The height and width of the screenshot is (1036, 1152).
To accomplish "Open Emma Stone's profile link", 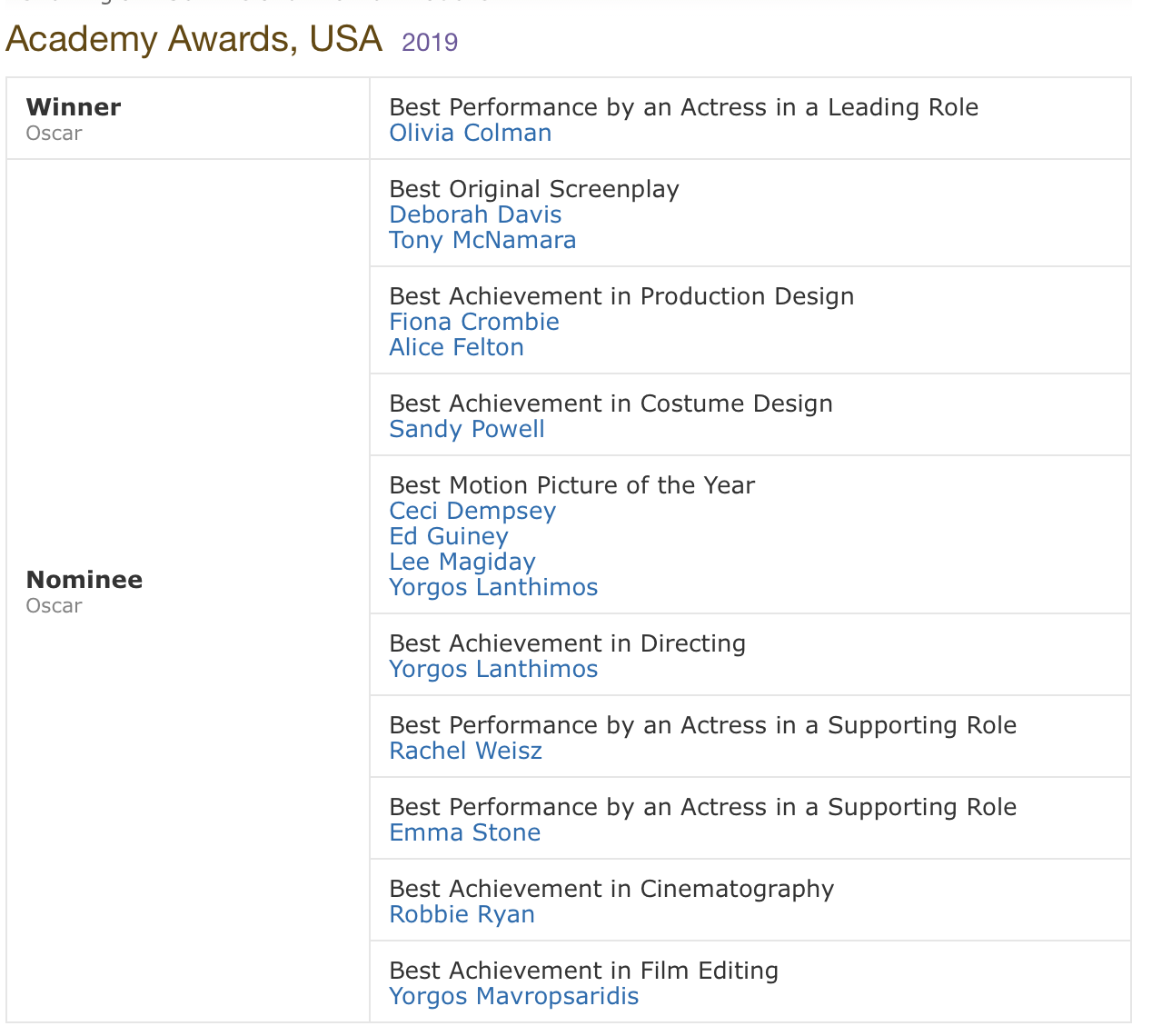I will click(464, 832).
